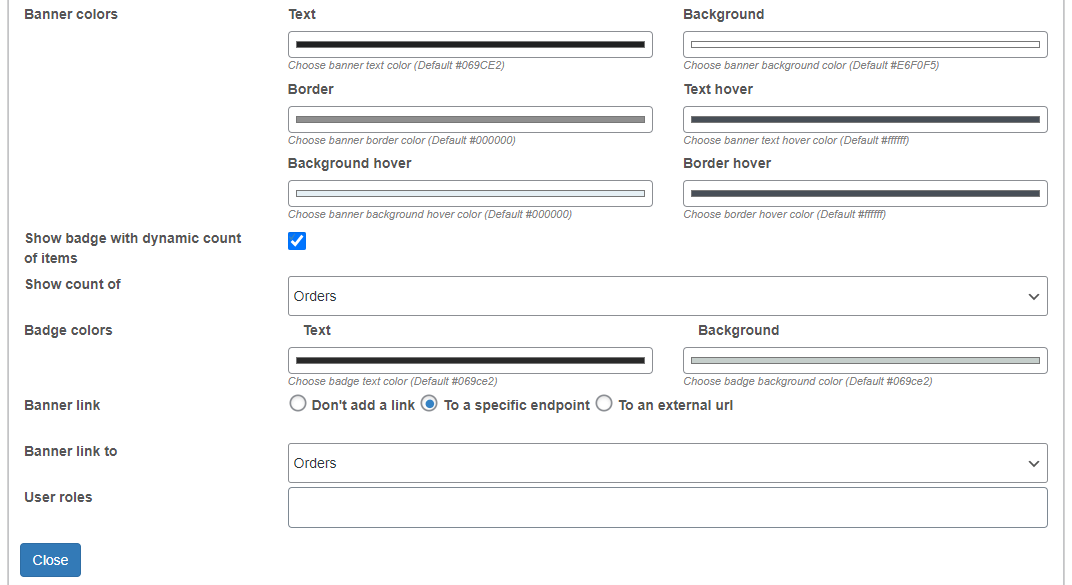Viewport: 1072px width, 585px height.
Task: Open the "Show count of" dropdown
Action: click(667, 295)
